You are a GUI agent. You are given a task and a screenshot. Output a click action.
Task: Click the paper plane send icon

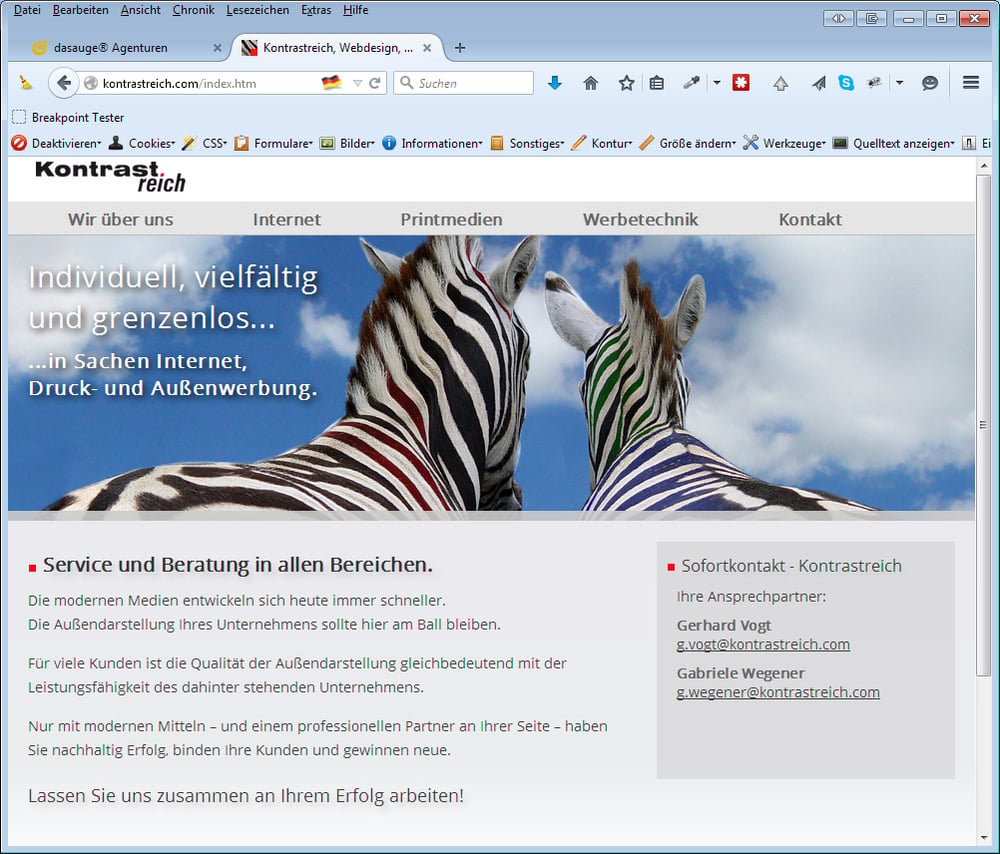pyautogui.click(x=819, y=83)
